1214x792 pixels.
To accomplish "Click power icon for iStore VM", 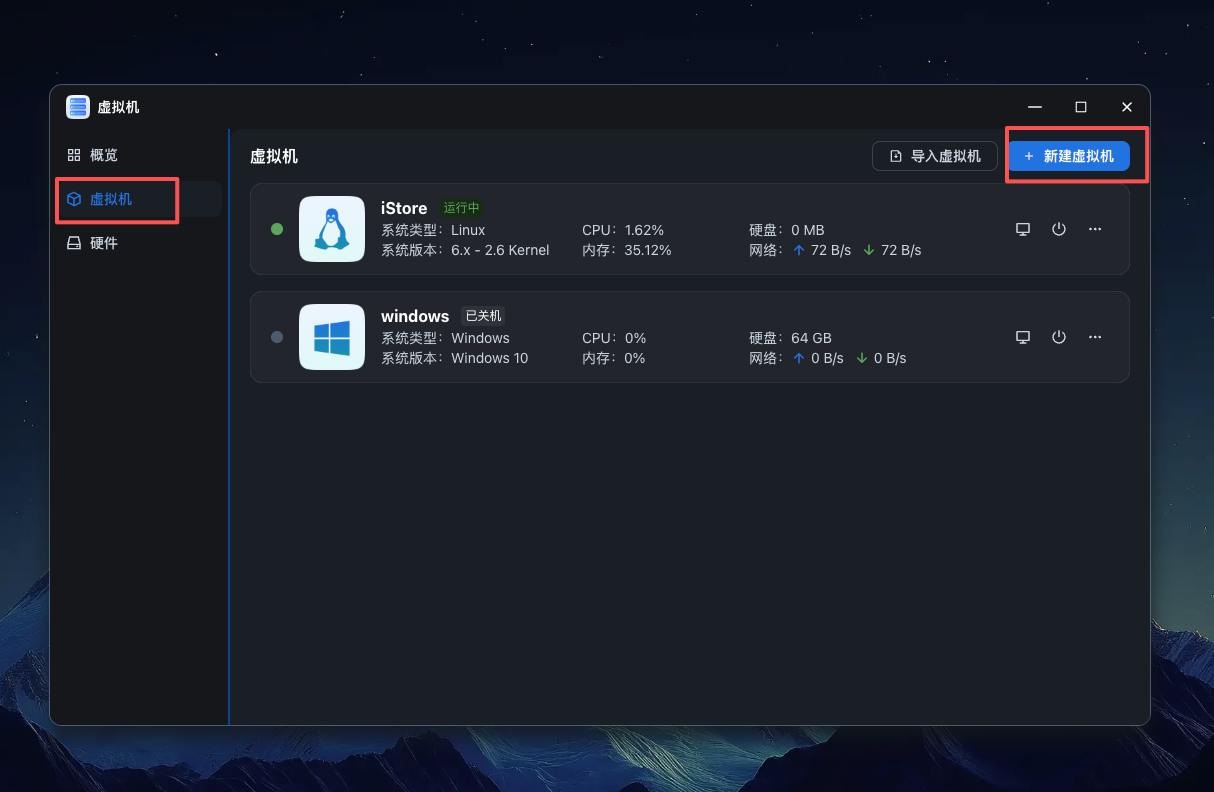I will coord(1059,229).
